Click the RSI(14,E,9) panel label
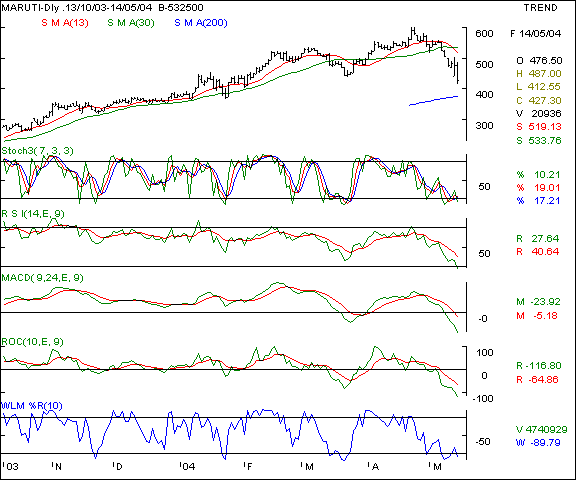576x480 pixels. click(33, 213)
